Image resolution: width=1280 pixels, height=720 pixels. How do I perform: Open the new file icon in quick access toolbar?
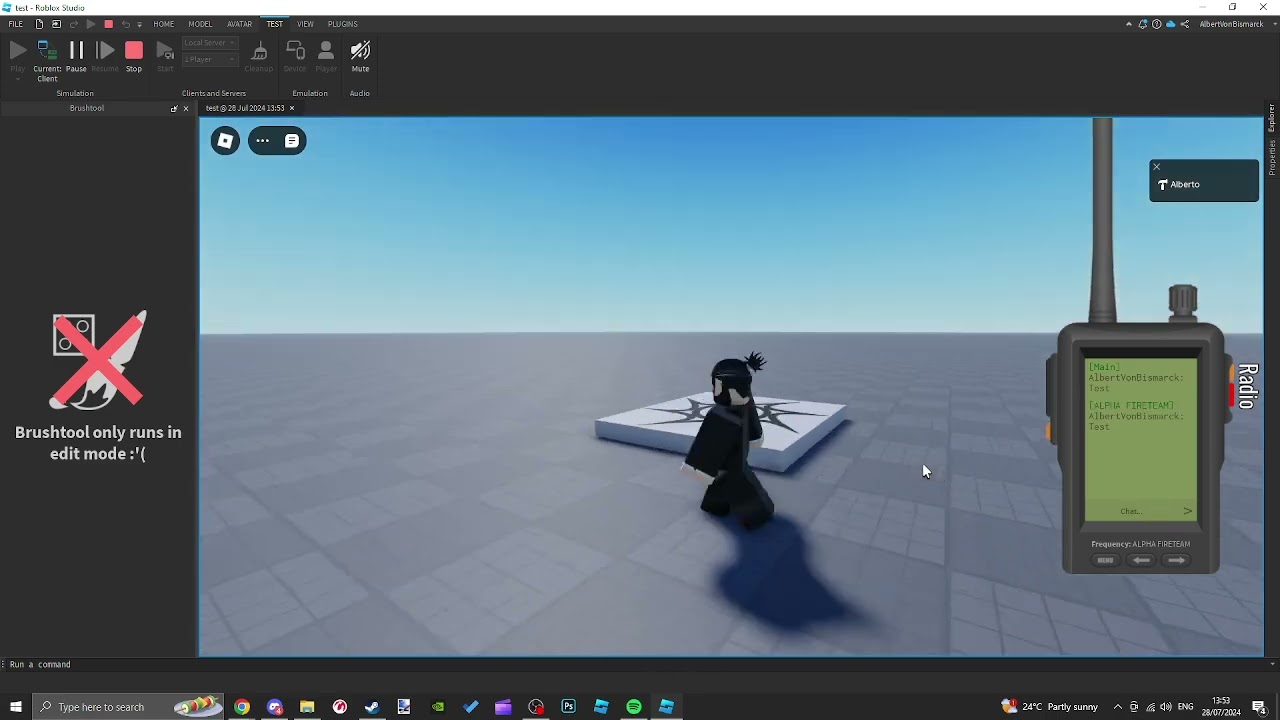[x=39, y=24]
